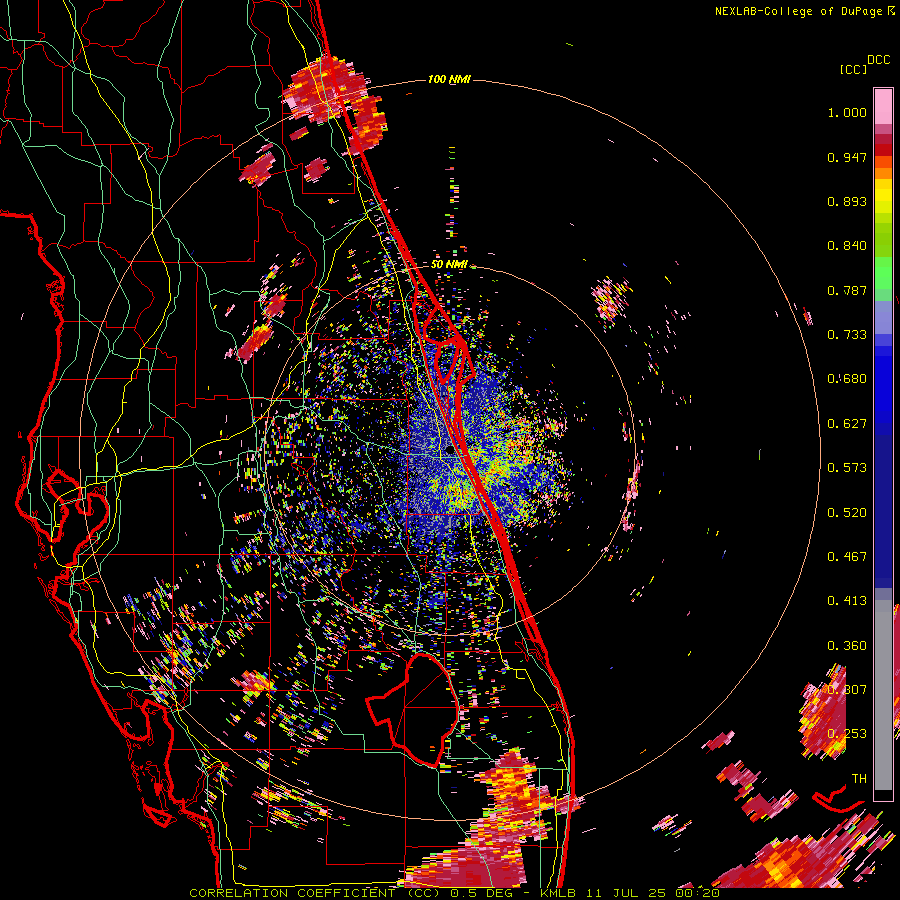Click the black radar site dot at center

coord(449,451)
